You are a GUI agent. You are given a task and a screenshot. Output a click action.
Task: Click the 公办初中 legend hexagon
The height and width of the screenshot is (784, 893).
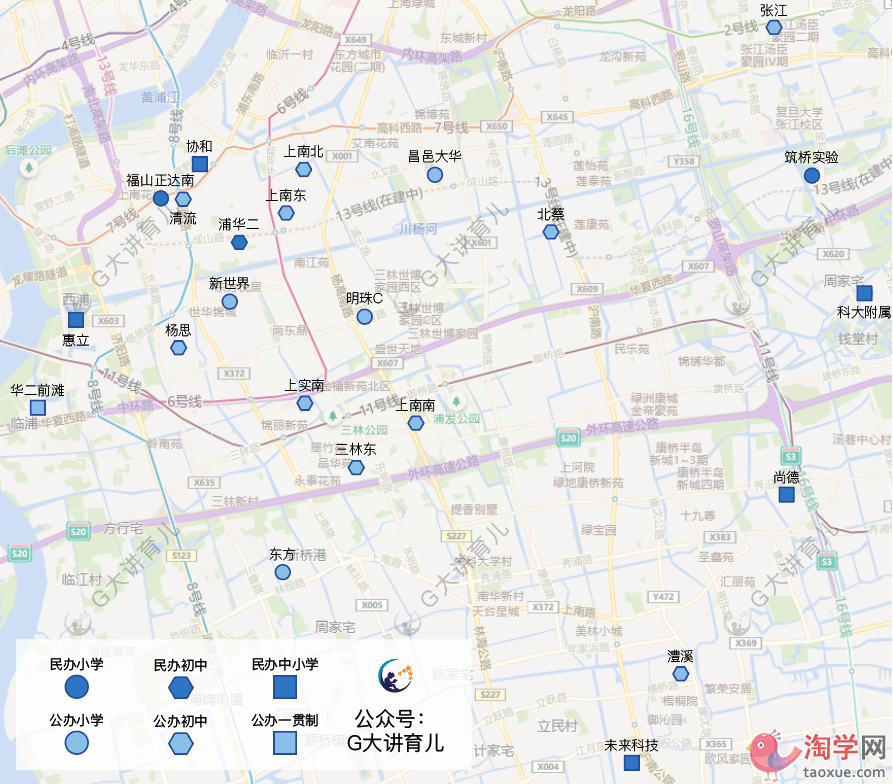click(181, 744)
